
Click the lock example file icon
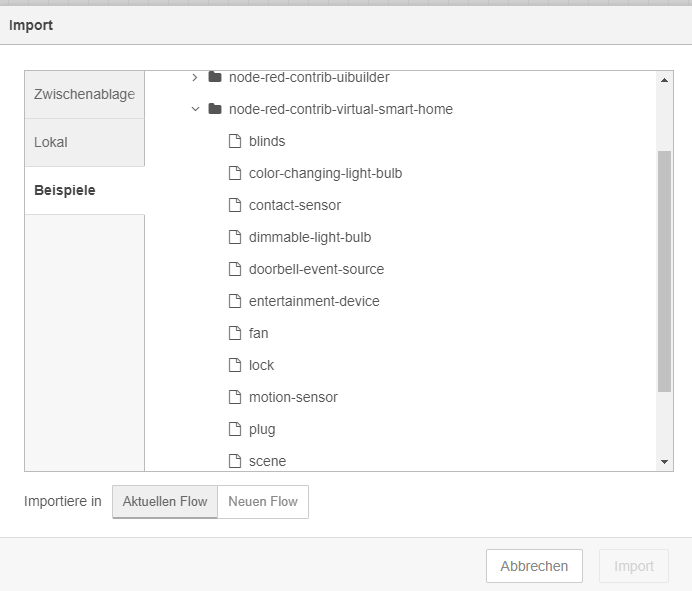pyautogui.click(x=235, y=365)
